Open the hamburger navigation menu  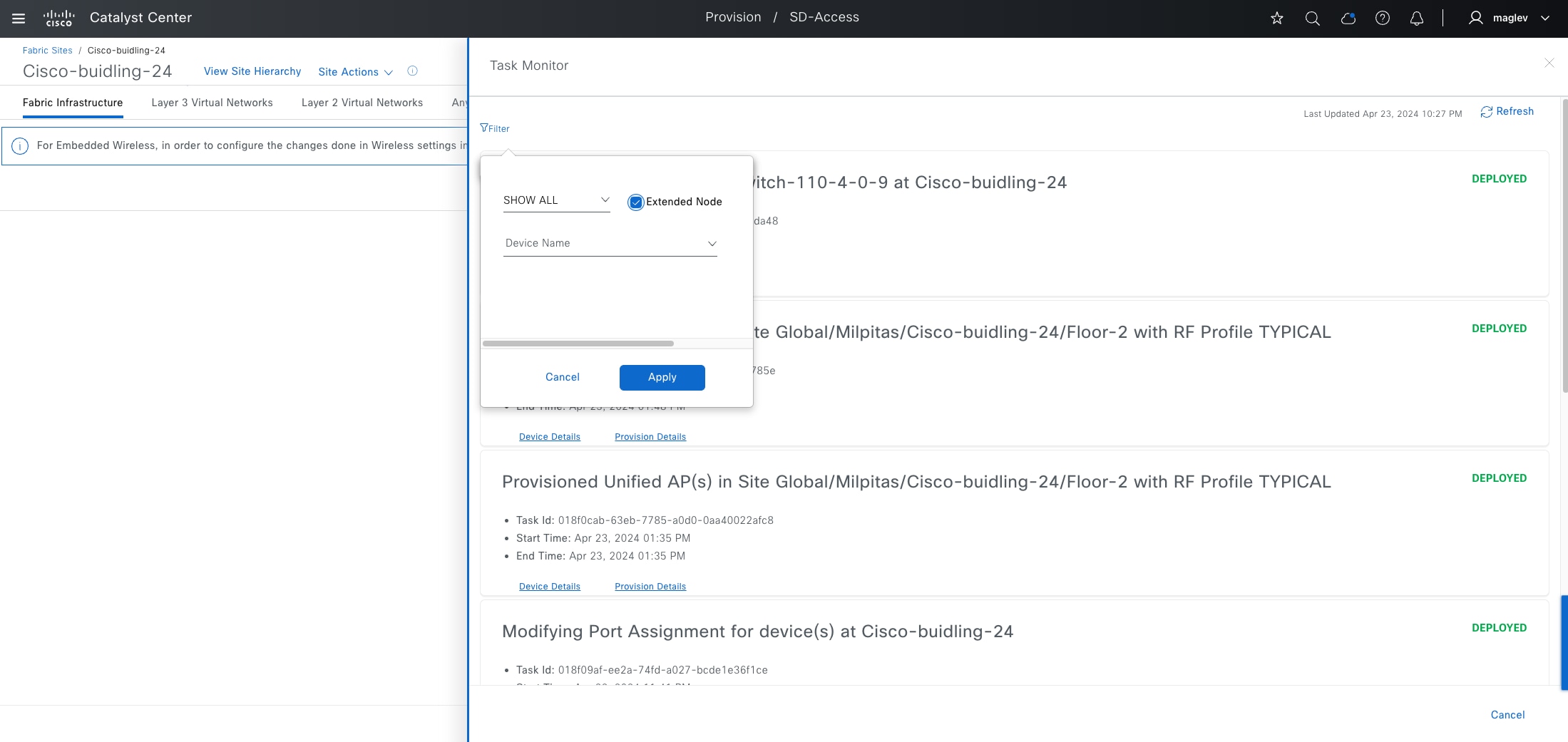click(x=19, y=19)
